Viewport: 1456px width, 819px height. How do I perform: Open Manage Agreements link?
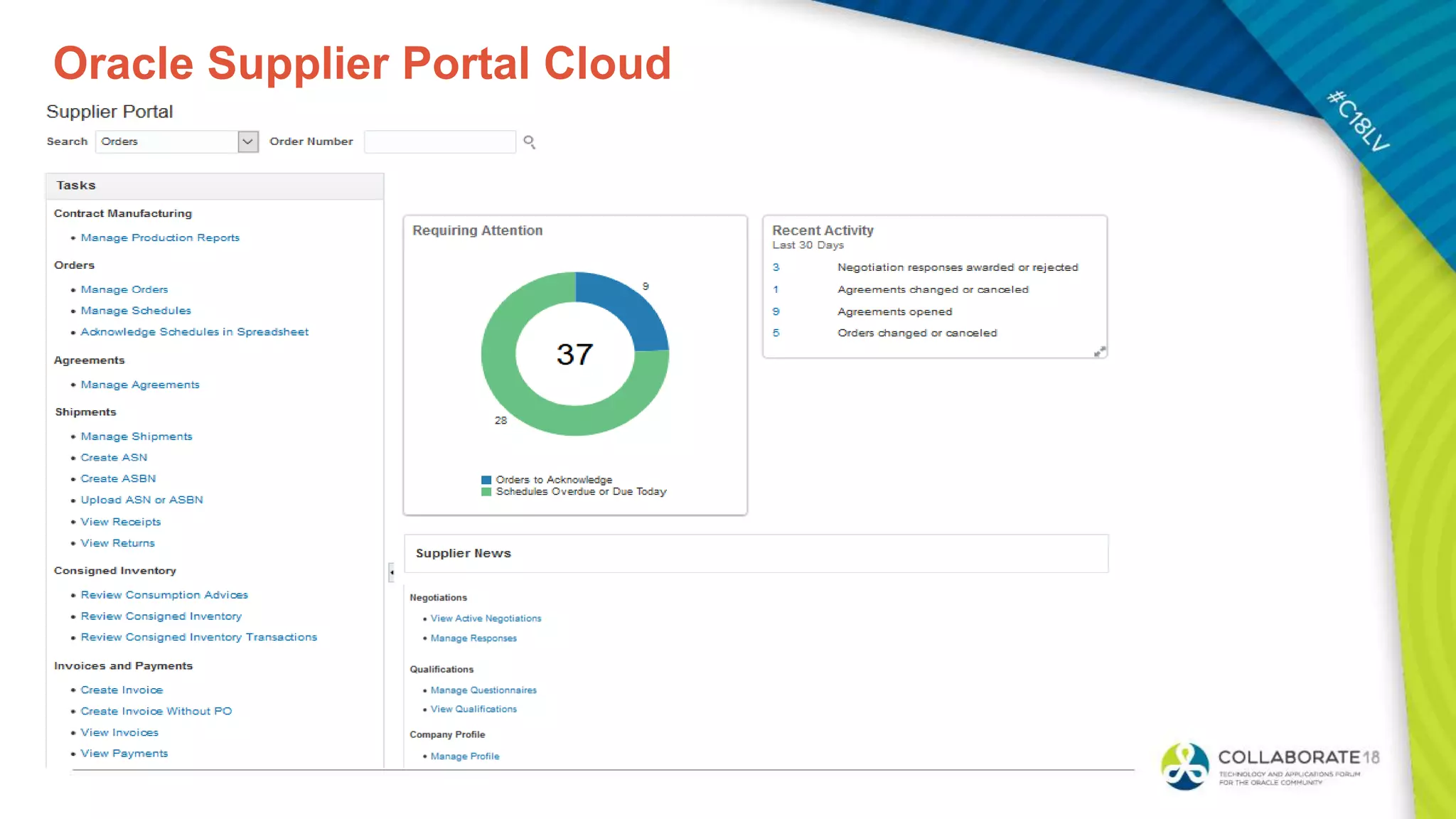(140, 385)
